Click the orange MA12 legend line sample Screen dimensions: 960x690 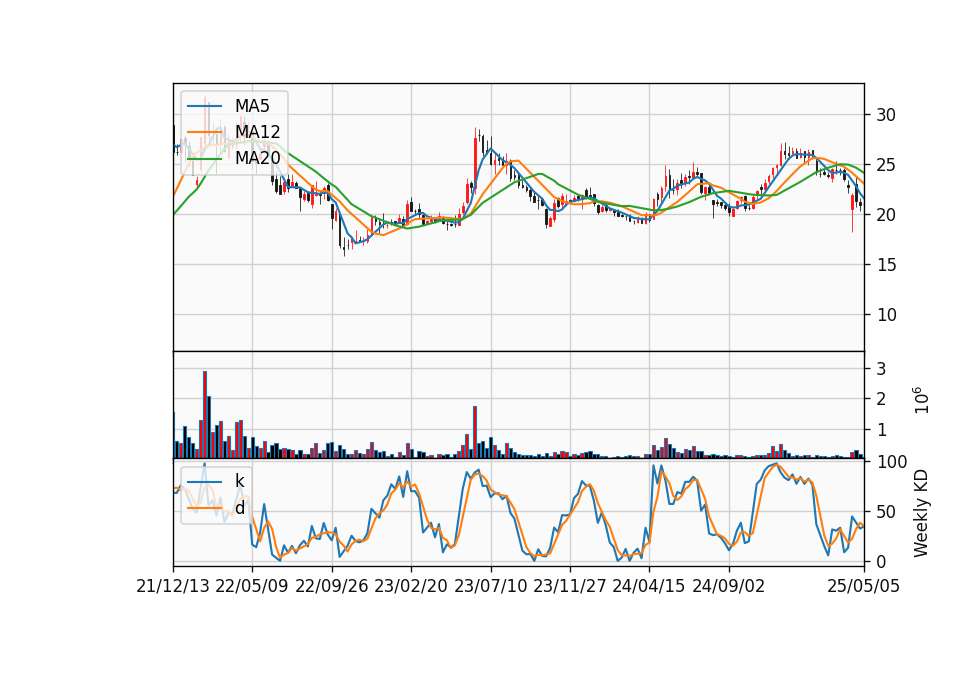coord(204,132)
